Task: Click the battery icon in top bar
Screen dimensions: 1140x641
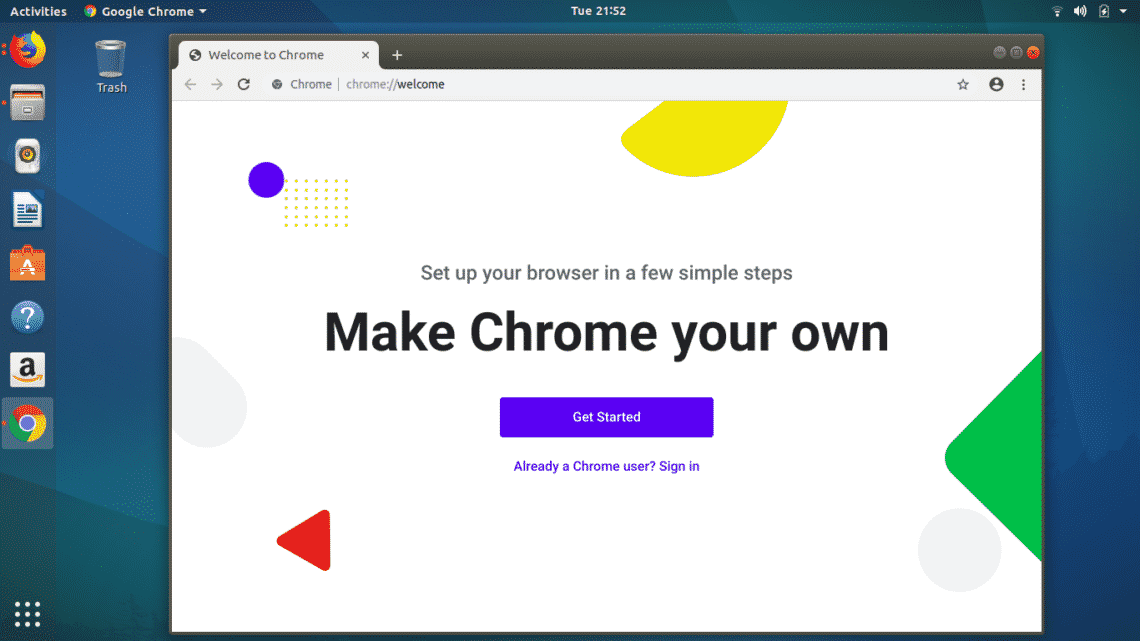Action: coord(1104,11)
